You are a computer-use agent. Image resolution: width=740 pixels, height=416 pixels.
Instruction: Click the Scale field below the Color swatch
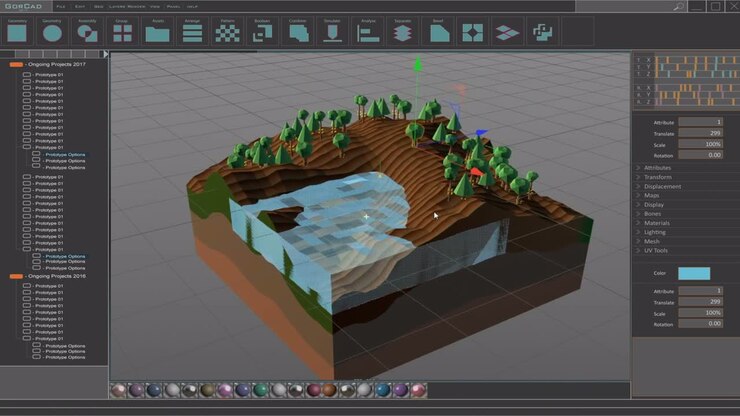(700, 313)
